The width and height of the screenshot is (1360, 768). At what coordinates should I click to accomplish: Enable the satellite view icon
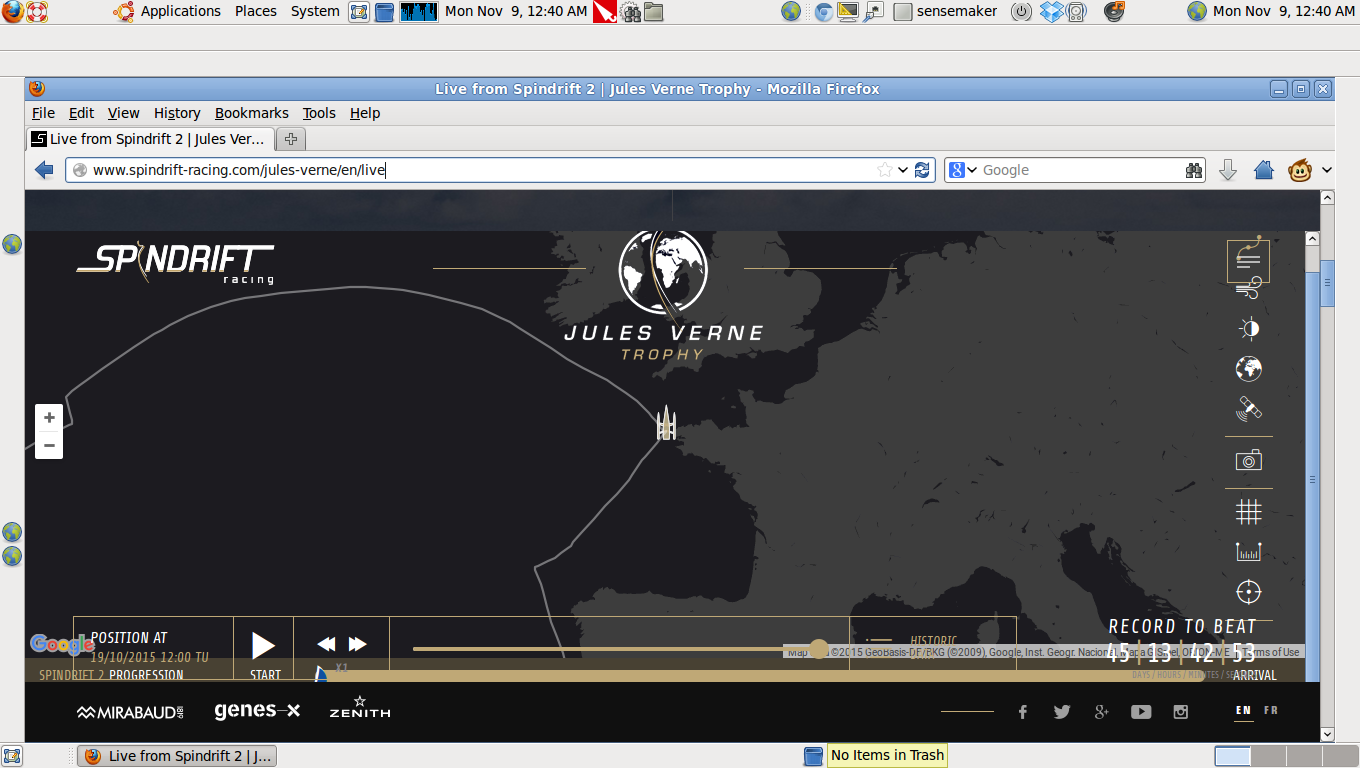[1248, 409]
